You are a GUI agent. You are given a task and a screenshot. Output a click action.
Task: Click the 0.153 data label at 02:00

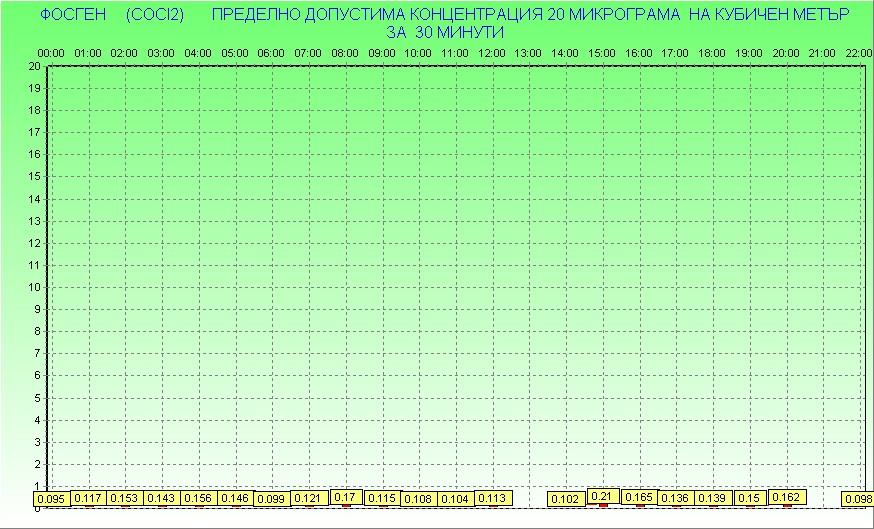click(x=124, y=498)
